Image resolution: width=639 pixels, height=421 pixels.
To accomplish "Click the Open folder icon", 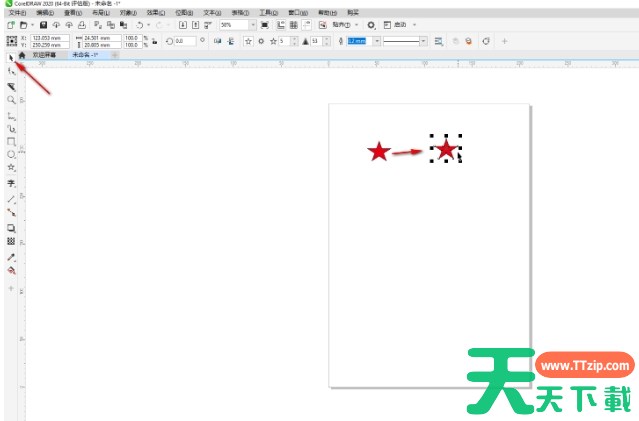I will 24,25.
